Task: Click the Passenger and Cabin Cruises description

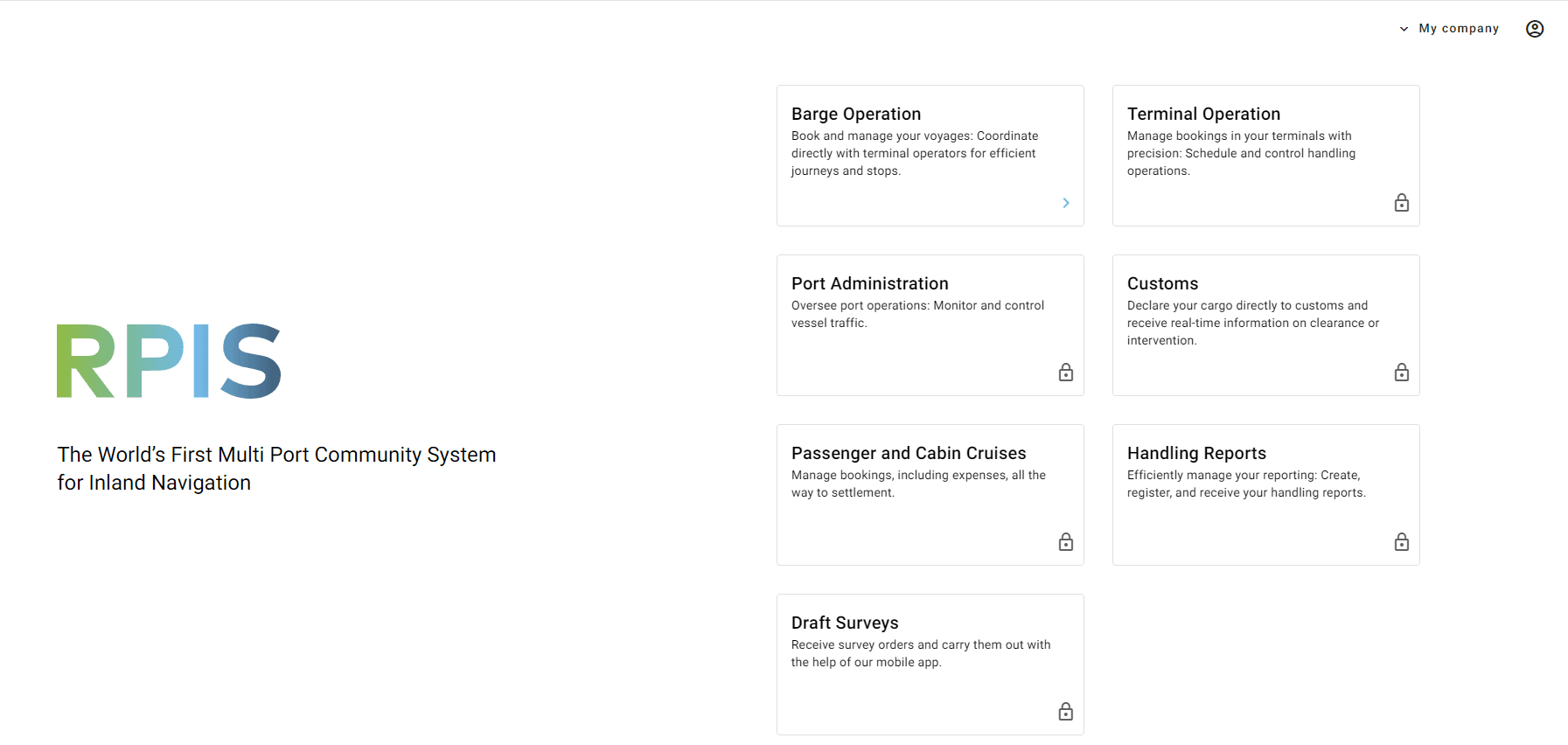Action: [918, 484]
